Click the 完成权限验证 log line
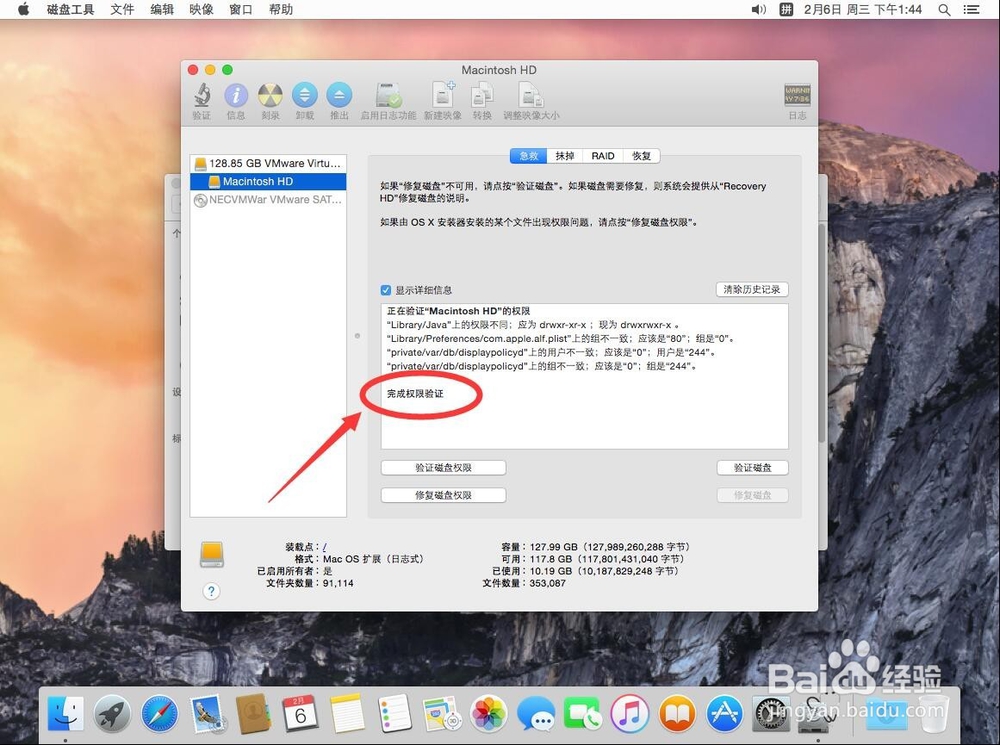1000x745 pixels. tap(415, 394)
